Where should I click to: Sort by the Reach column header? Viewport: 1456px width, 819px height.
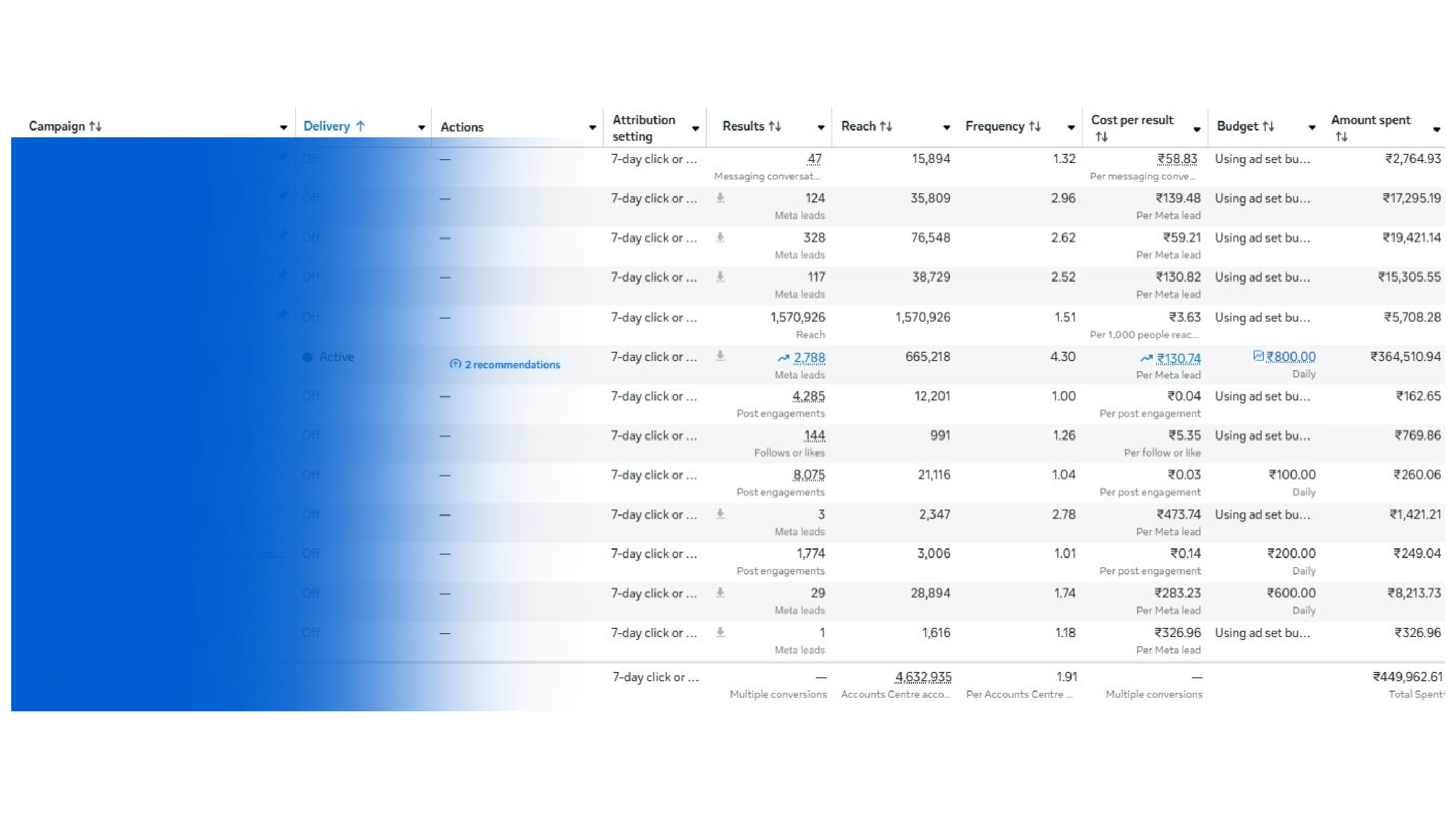click(867, 126)
